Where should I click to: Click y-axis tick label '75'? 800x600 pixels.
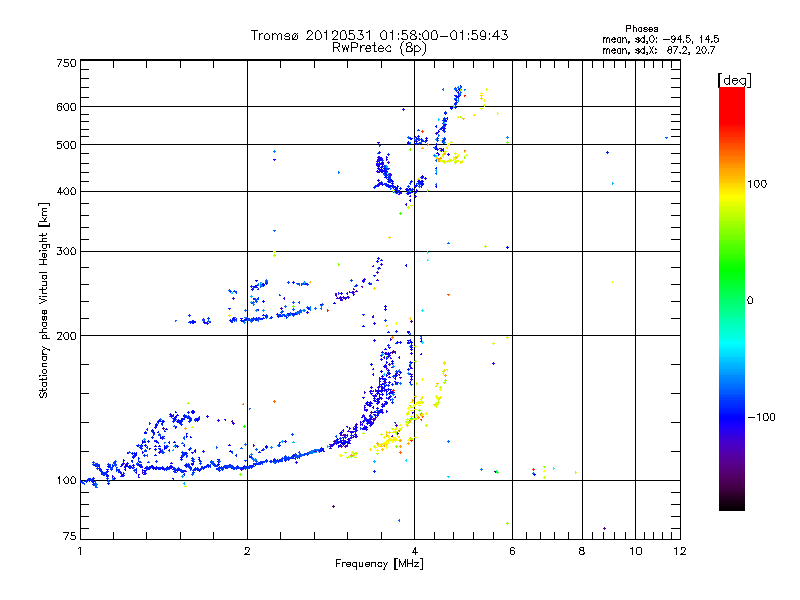point(70,536)
